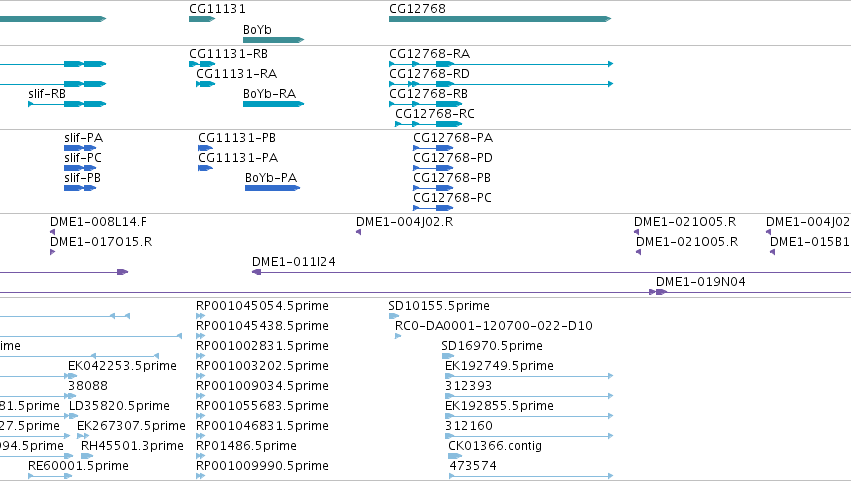This screenshot has width=851, height=481.
Task: Choose the CG12768-RA transcript label
Action: coord(429,54)
